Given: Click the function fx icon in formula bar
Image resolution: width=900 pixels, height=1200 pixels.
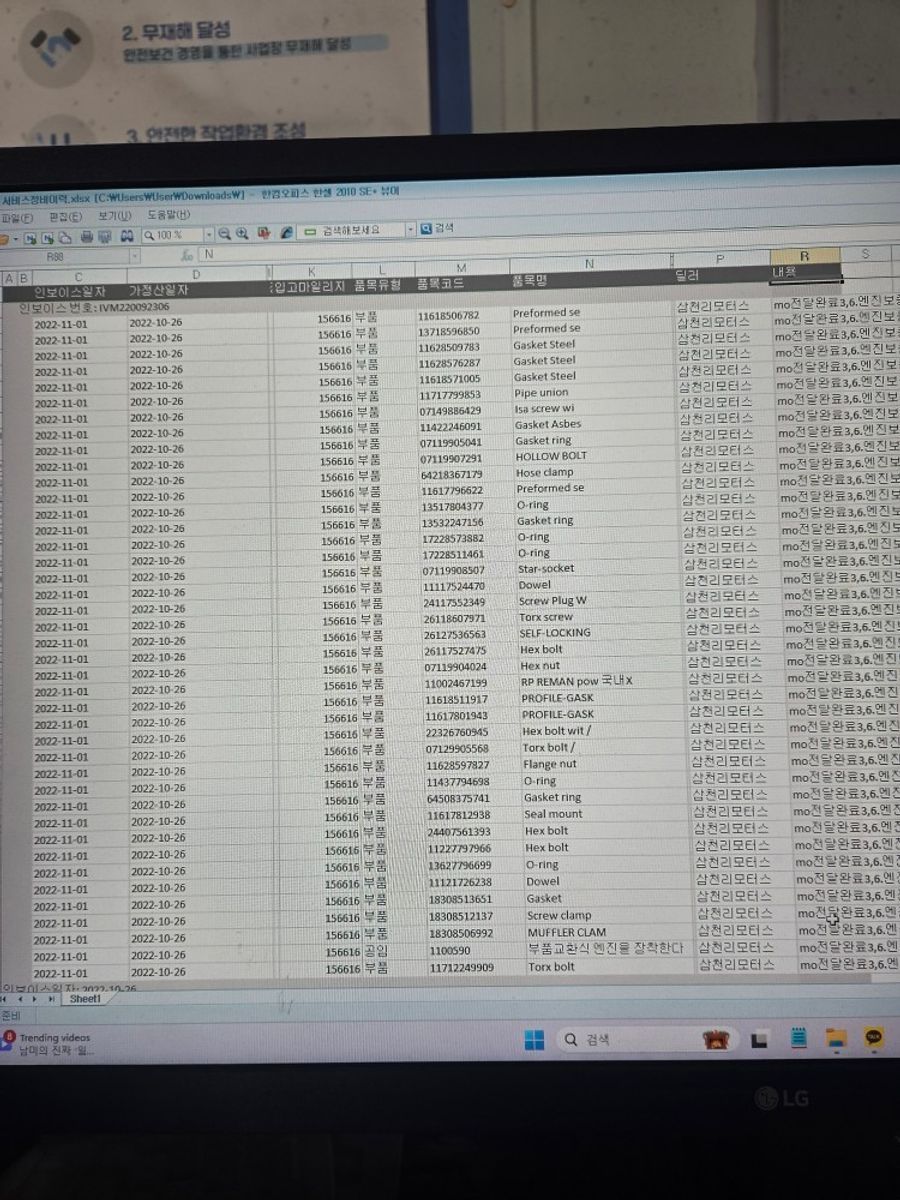Looking at the screenshot, I should [187, 255].
